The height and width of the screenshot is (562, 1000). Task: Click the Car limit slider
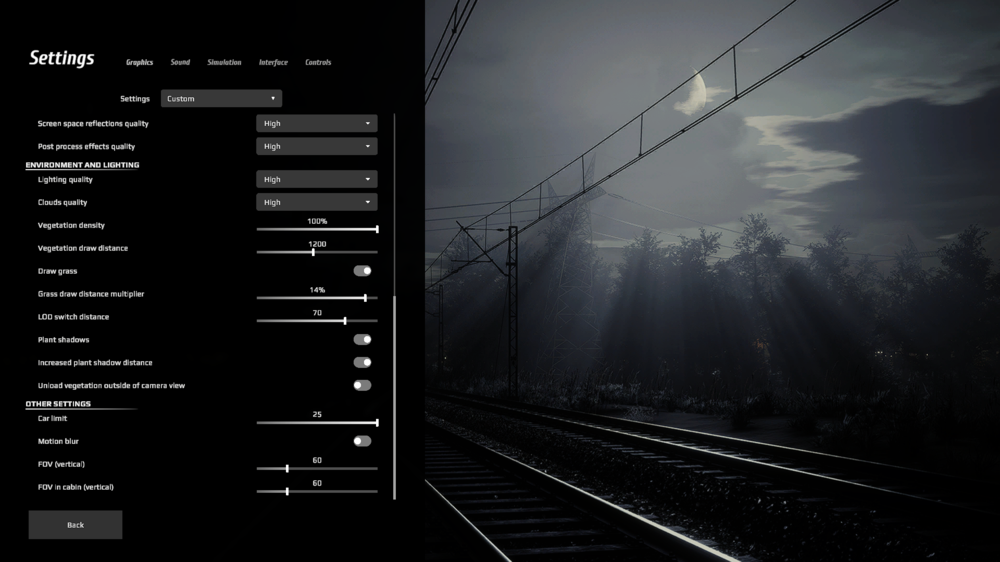[x=317, y=422]
